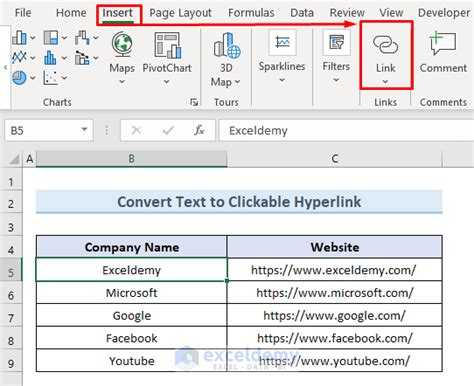Click the Filters icon
This screenshot has width=474, height=386.
click(336, 43)
